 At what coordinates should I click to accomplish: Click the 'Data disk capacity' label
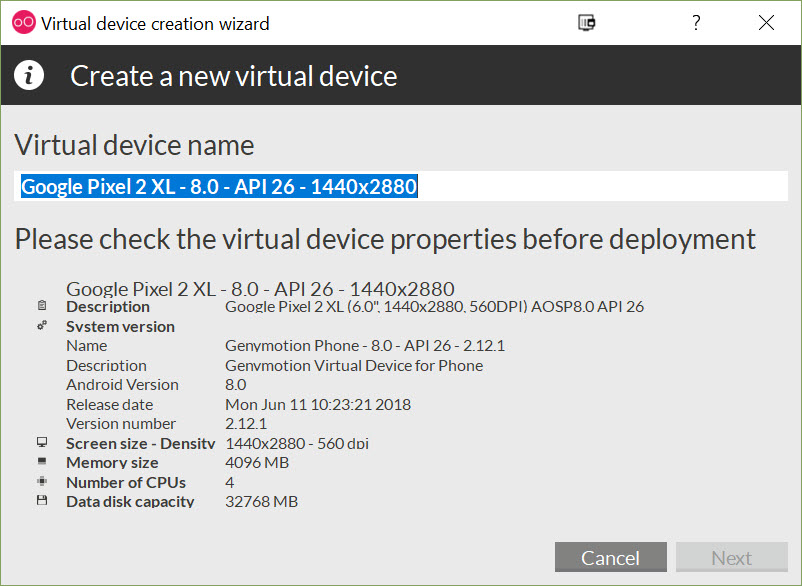tap(130, 502)
